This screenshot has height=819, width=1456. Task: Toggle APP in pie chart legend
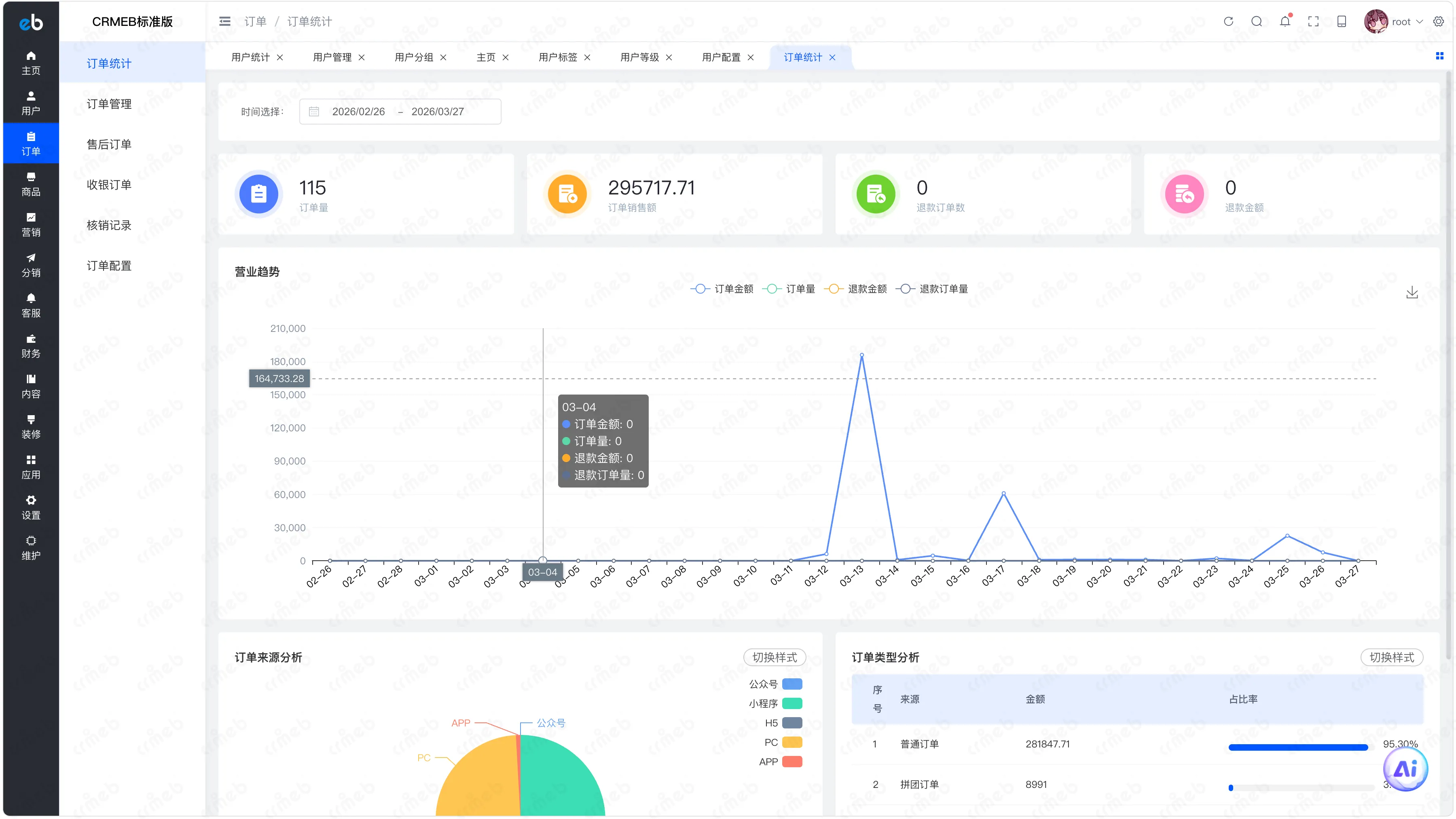tap(781, 761)
